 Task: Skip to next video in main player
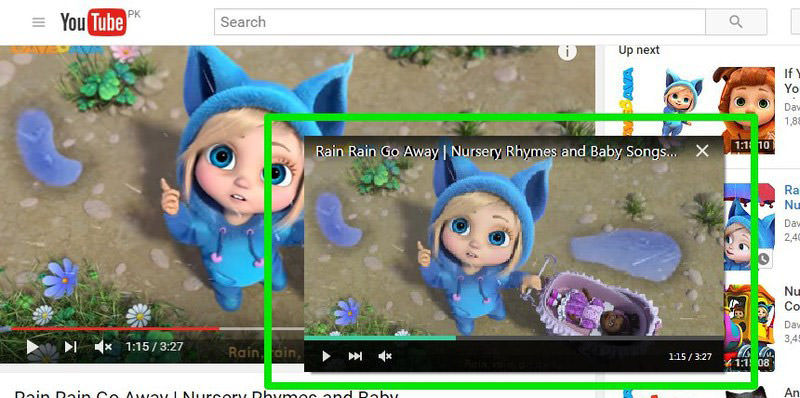pos(70,347)
